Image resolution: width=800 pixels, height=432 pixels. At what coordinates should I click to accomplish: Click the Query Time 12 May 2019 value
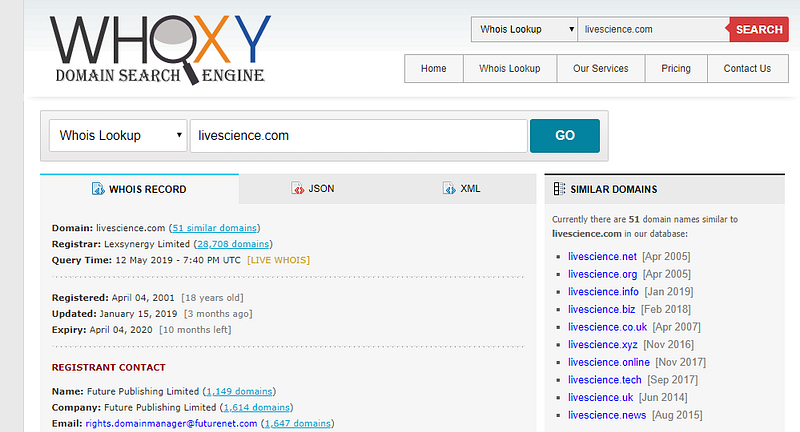coord(178,260)
